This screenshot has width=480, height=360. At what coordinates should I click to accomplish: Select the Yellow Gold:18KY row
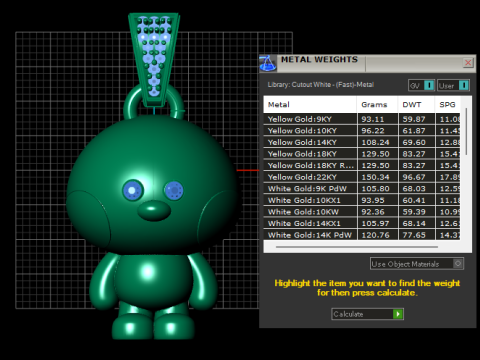tap(362, 154)
